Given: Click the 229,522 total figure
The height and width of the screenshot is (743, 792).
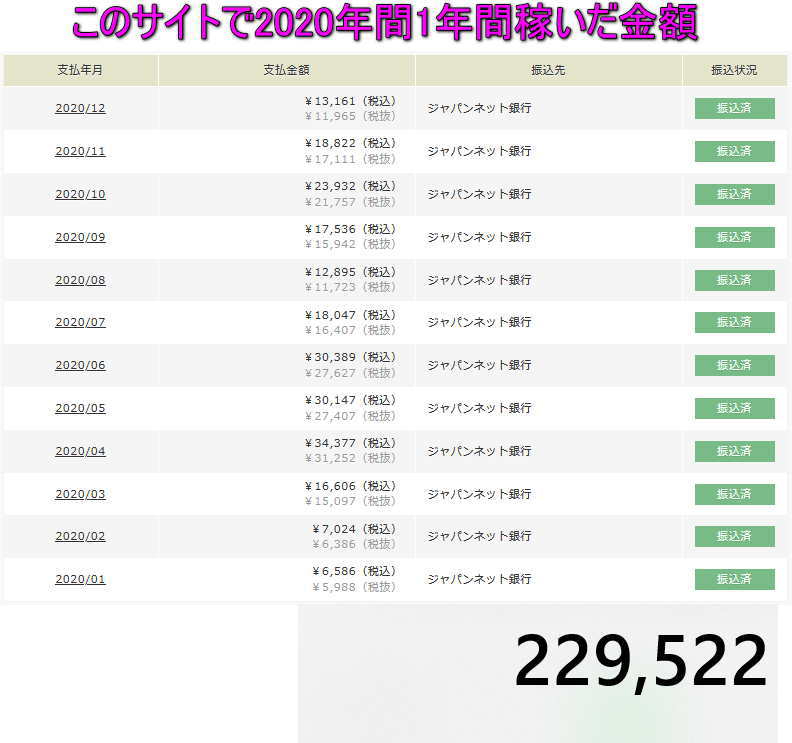Looking at the screenshot, I should (x=640, y=662).
